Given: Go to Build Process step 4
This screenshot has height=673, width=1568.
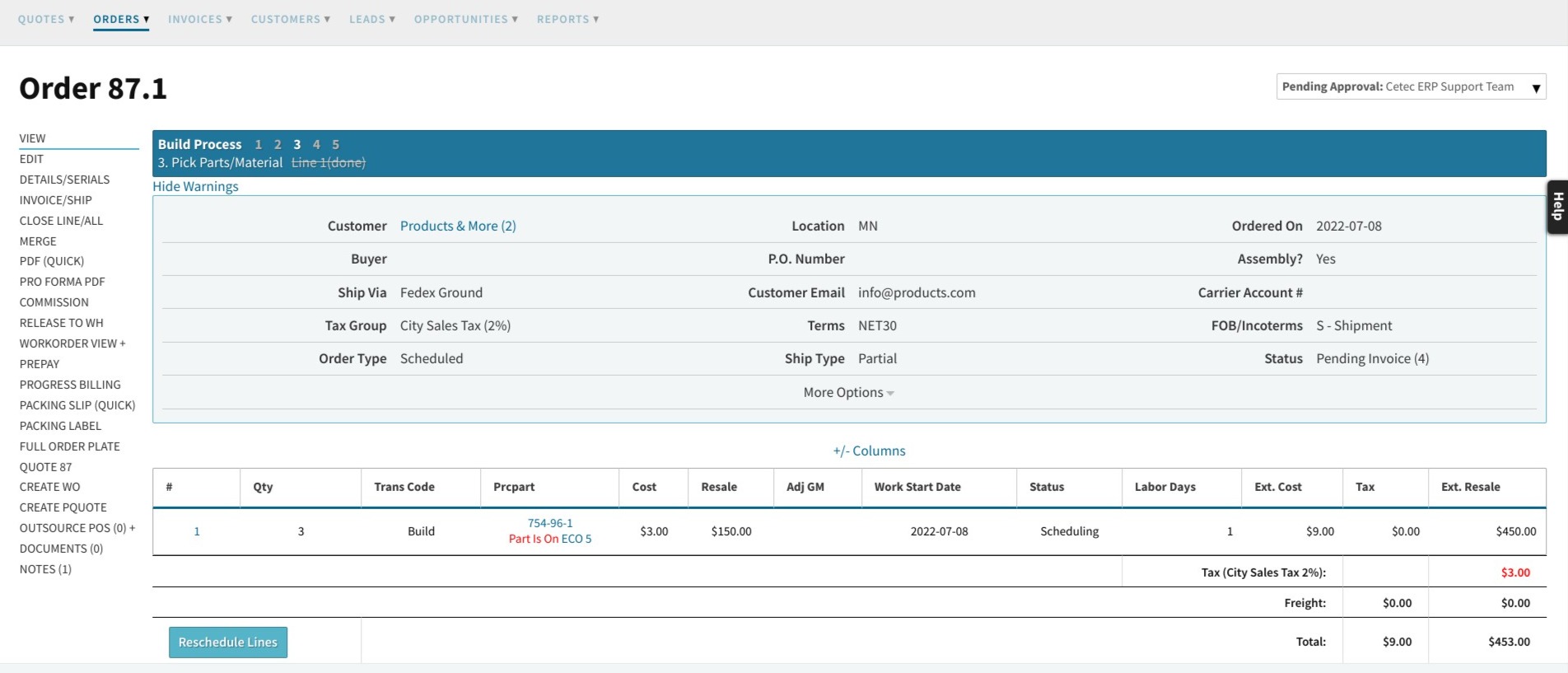Looking at the screenshot, I should point(316,144).
